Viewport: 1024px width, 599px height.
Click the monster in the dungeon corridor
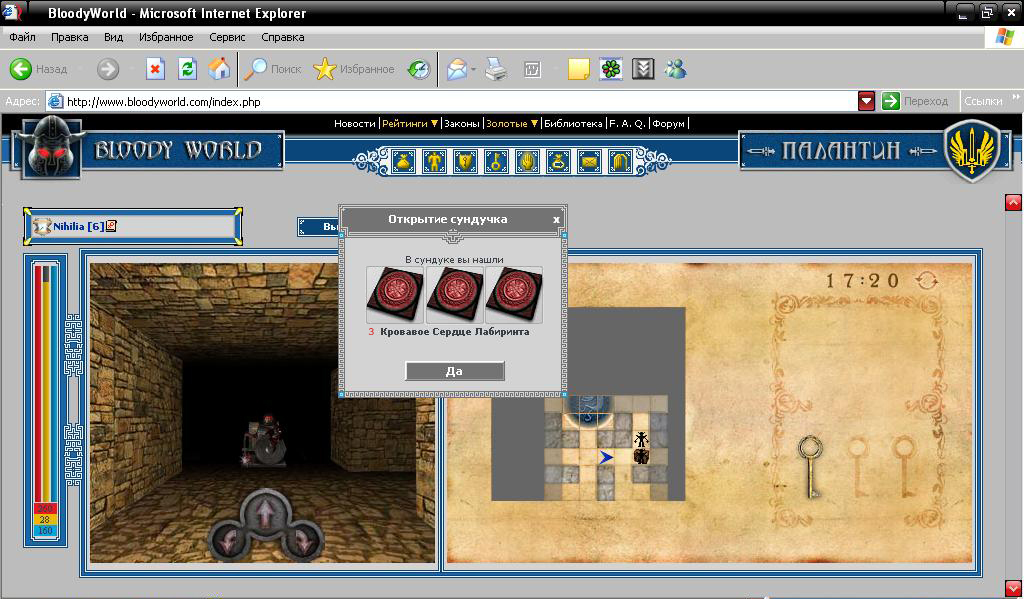(265, 441)
